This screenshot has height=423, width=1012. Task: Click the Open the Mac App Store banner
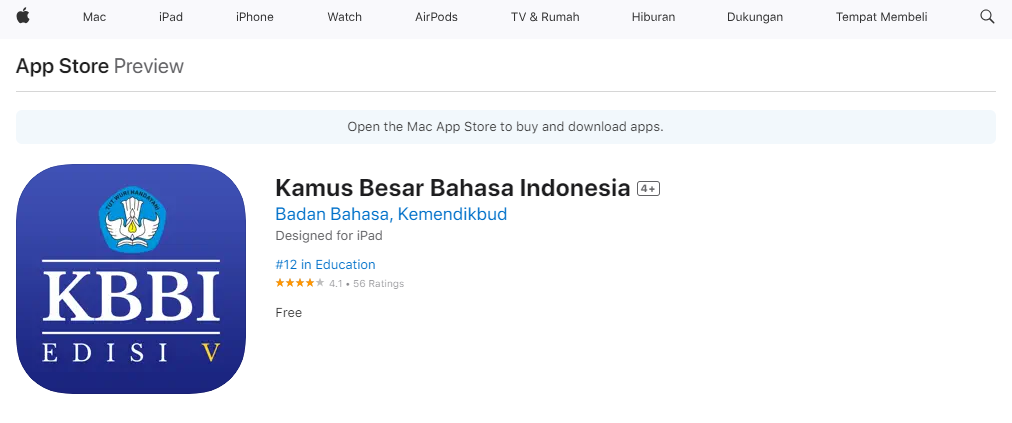point(506,127)
